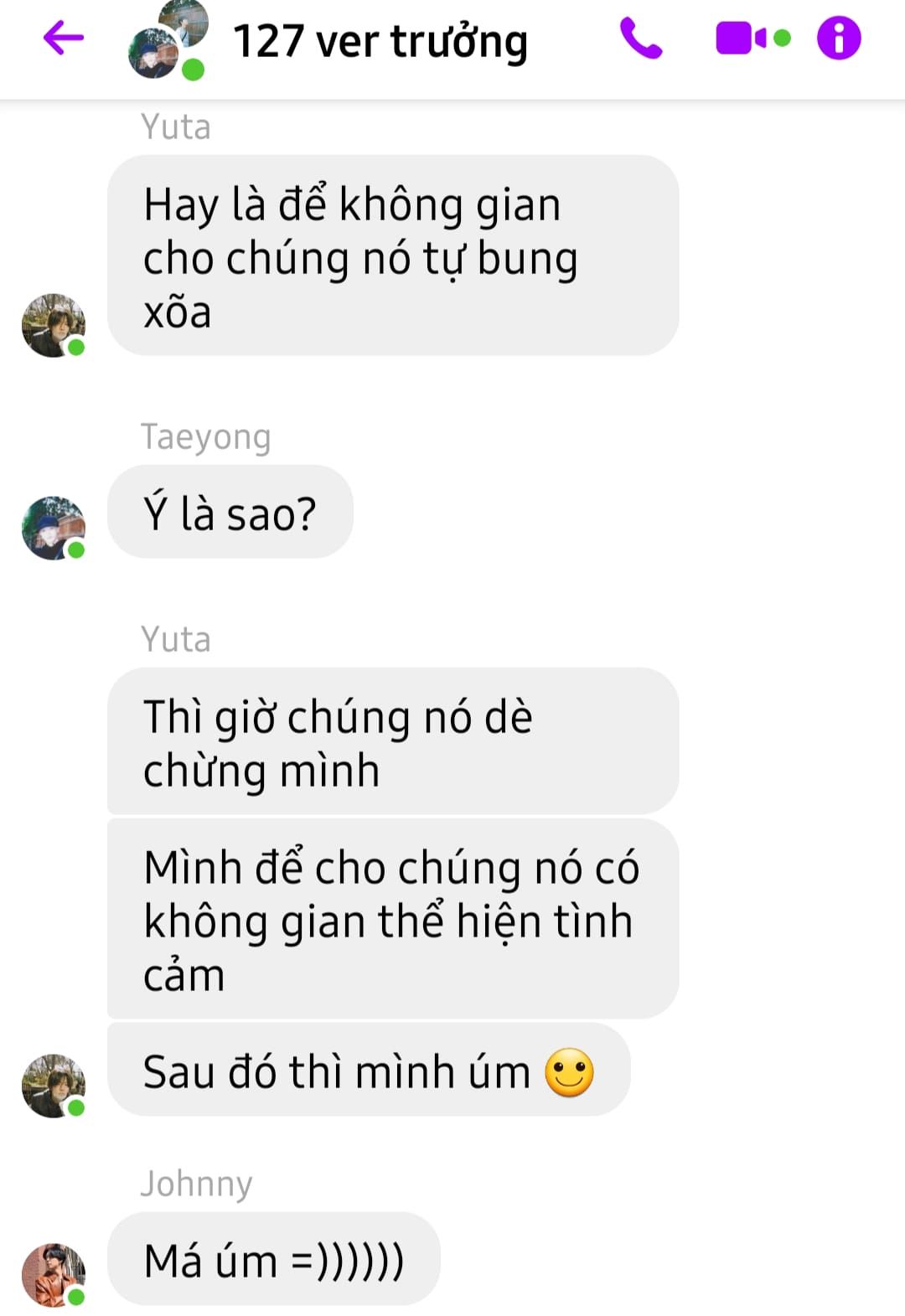Screen dimensions: 905x1316
Task: Start a video call with the group
Action: click(752, 39)
